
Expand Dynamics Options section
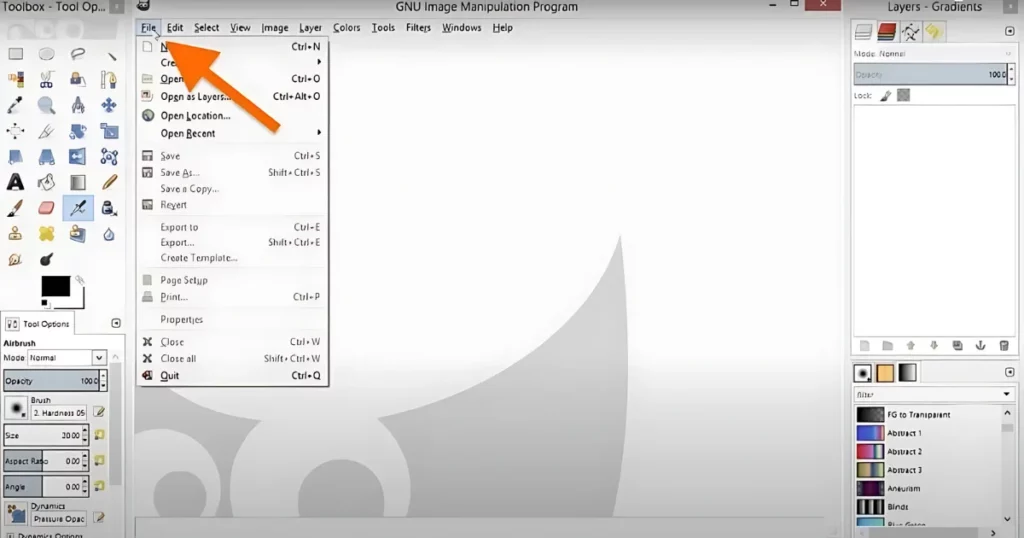click(x=10, y=535)
